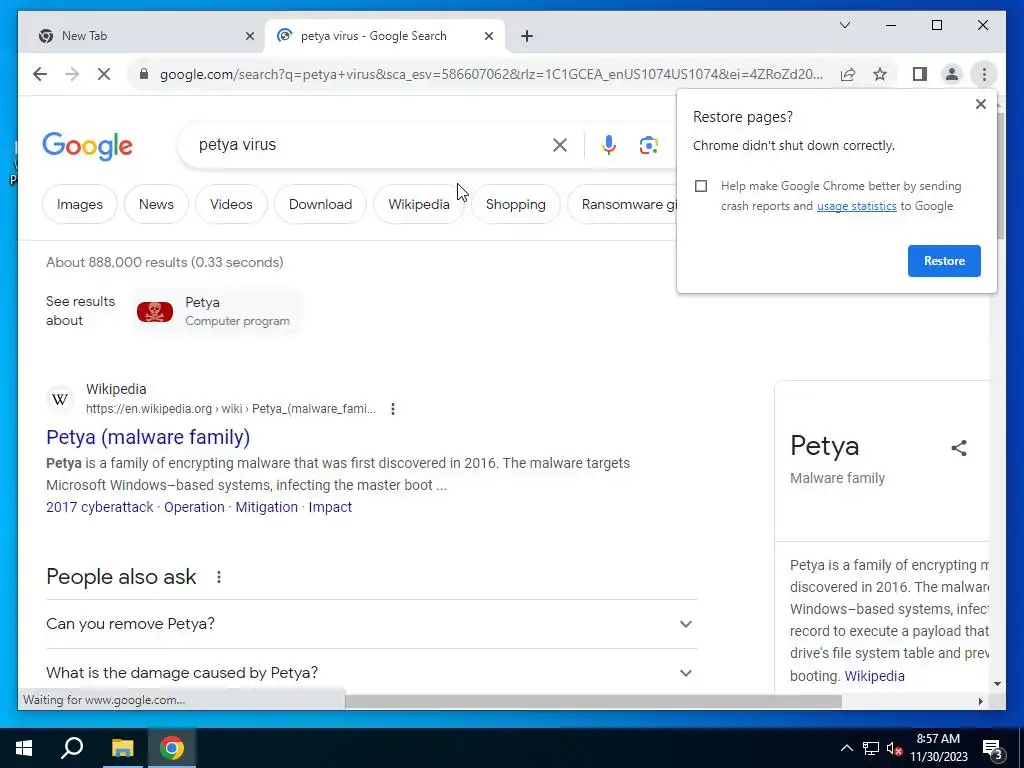Expand 'What is the damage caused by Petya?'
The height and width of the screenshot is (768, 1024).
coord(372,673)
